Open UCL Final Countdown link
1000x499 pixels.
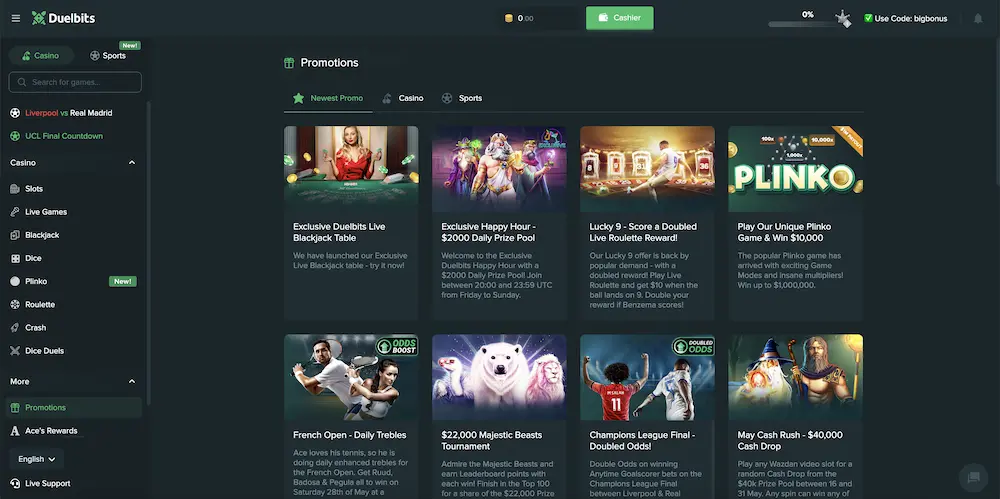pyautogui.click(x=64, y=136)
